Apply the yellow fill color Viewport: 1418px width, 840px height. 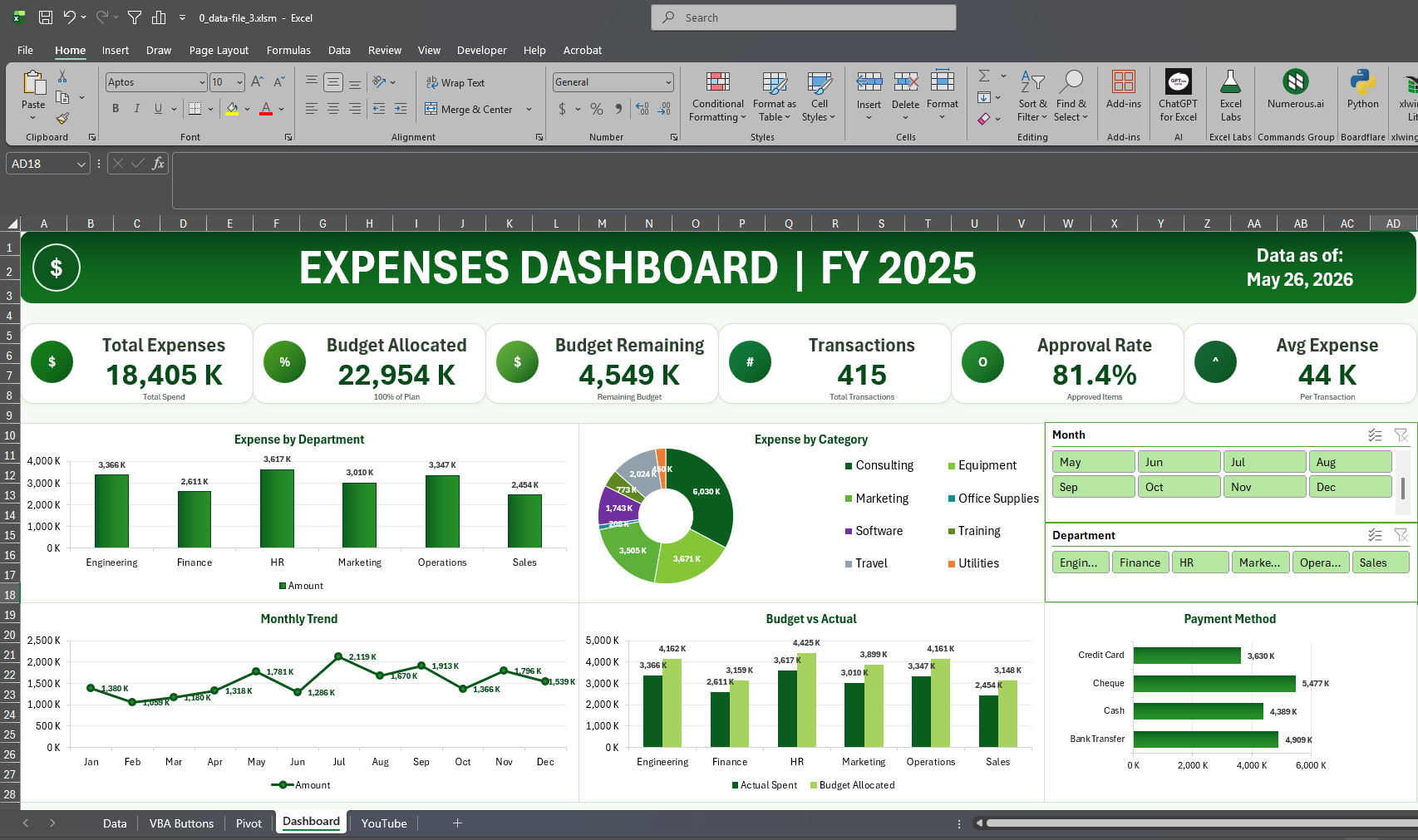[232, 109]
